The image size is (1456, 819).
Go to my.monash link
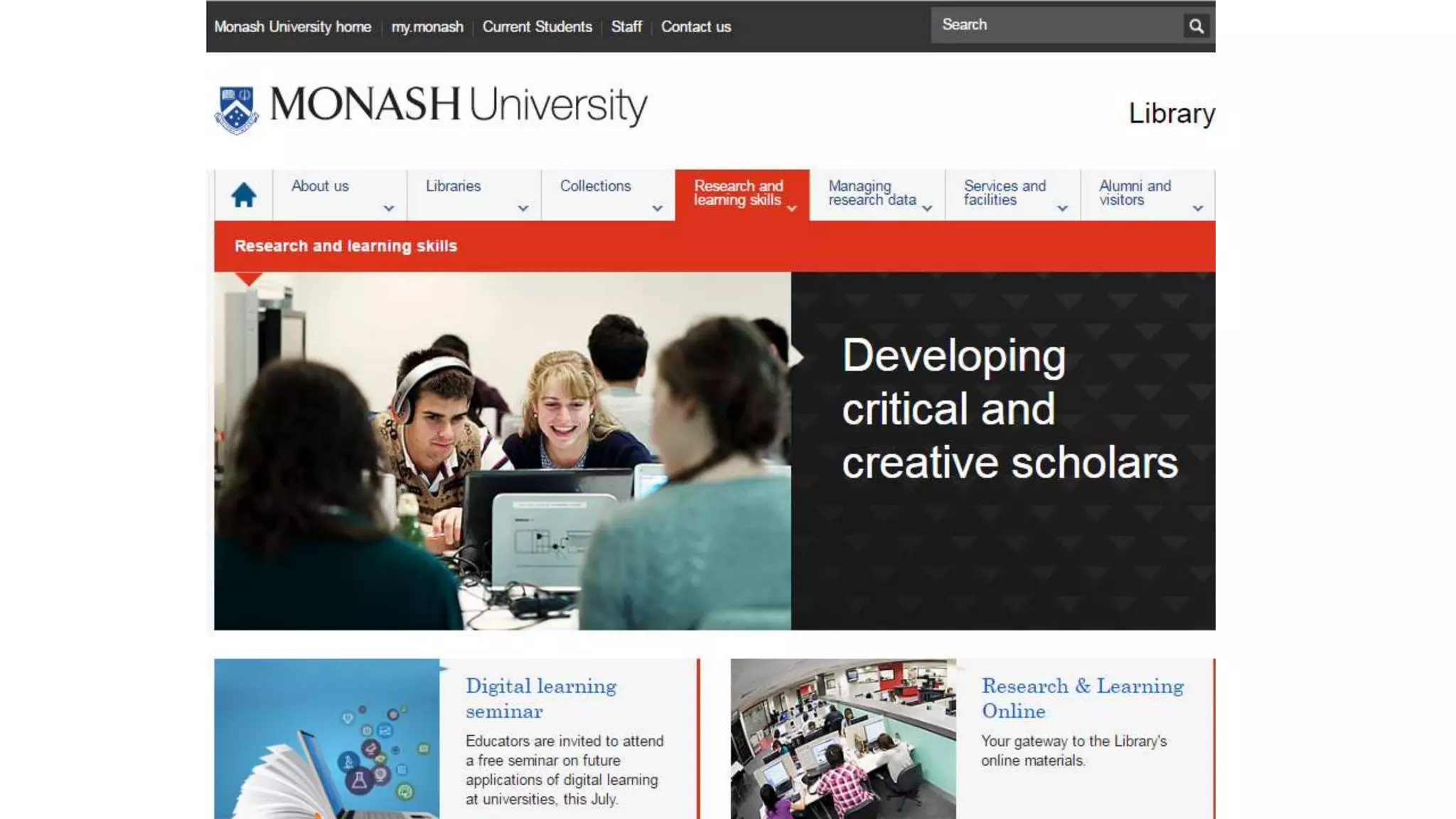tap(427, 27)
